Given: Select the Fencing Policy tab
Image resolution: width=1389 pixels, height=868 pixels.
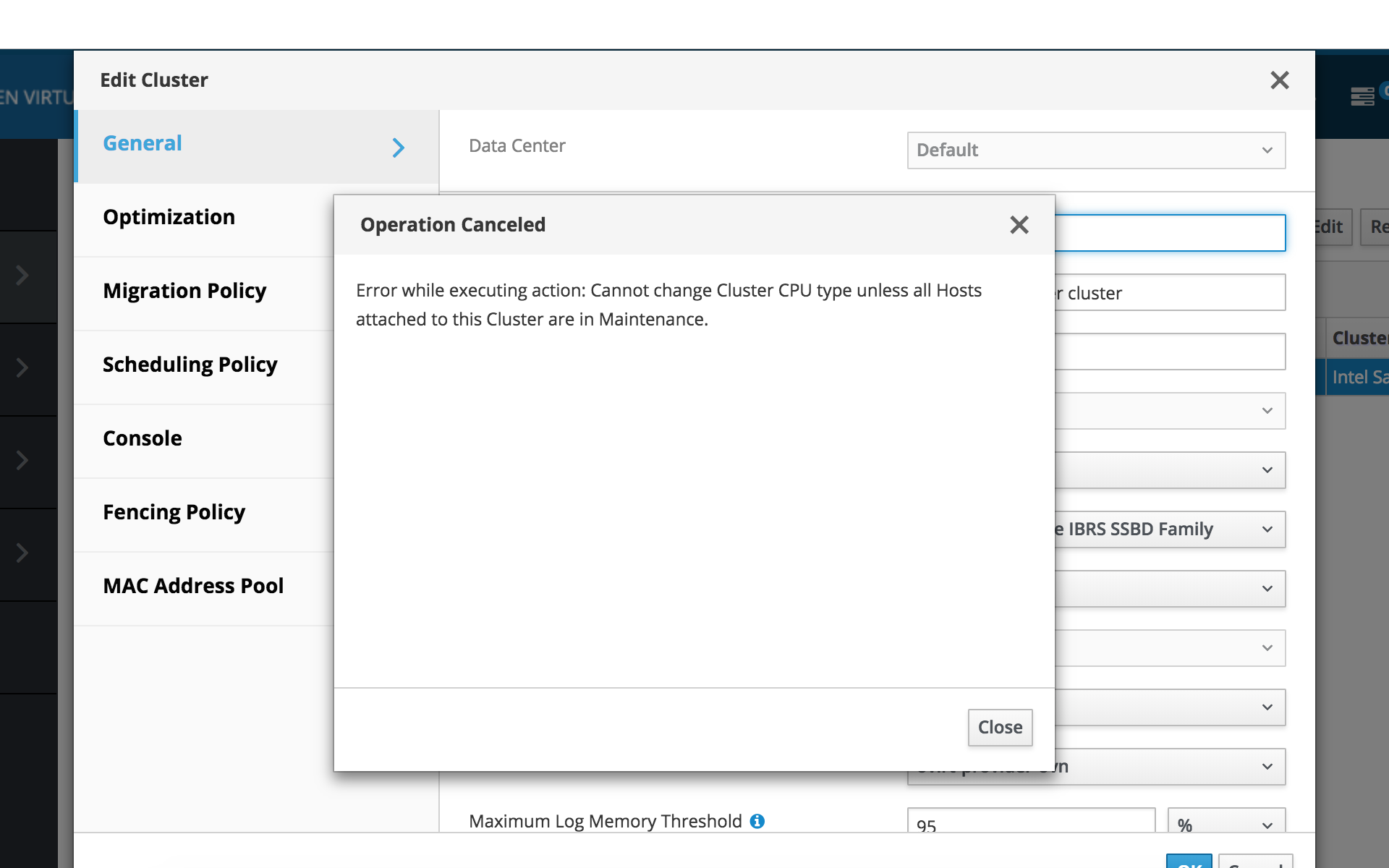Looking at the screenshot, I should 174,512.
